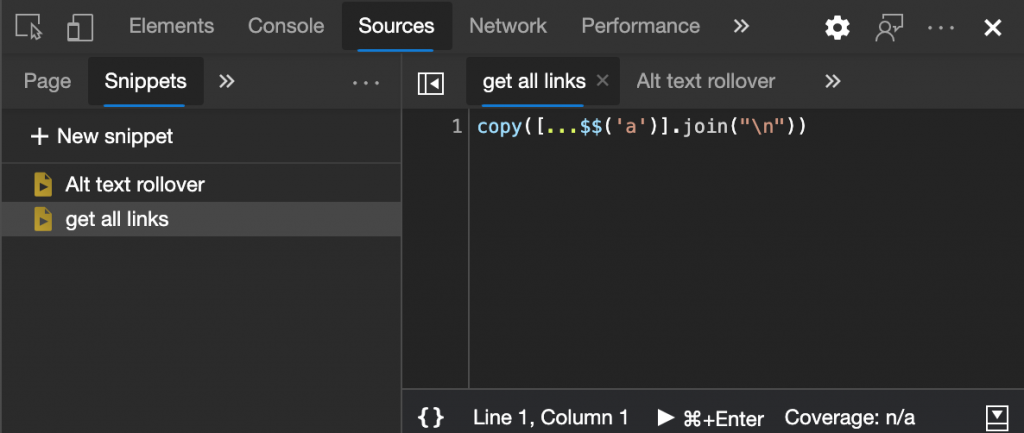Activate the inspect element picker icon

(28, 27)
